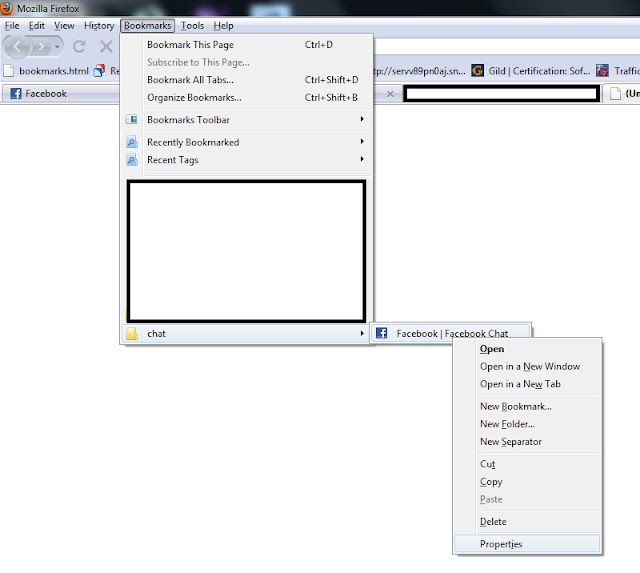The width and height of the screenshot is (640, 573).
Task: Open the History menu
Action: (x=99, y=26)
